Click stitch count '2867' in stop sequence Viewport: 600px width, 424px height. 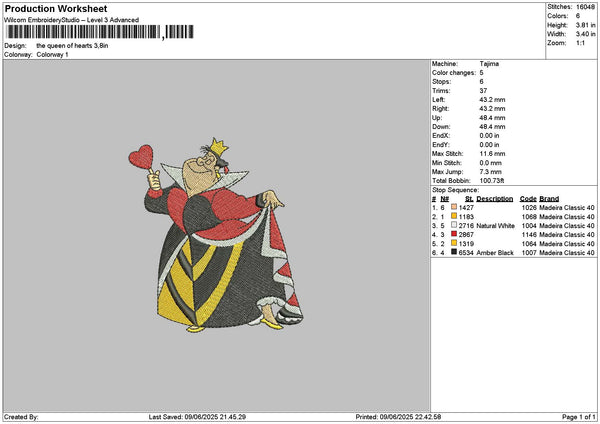point(466,235)
